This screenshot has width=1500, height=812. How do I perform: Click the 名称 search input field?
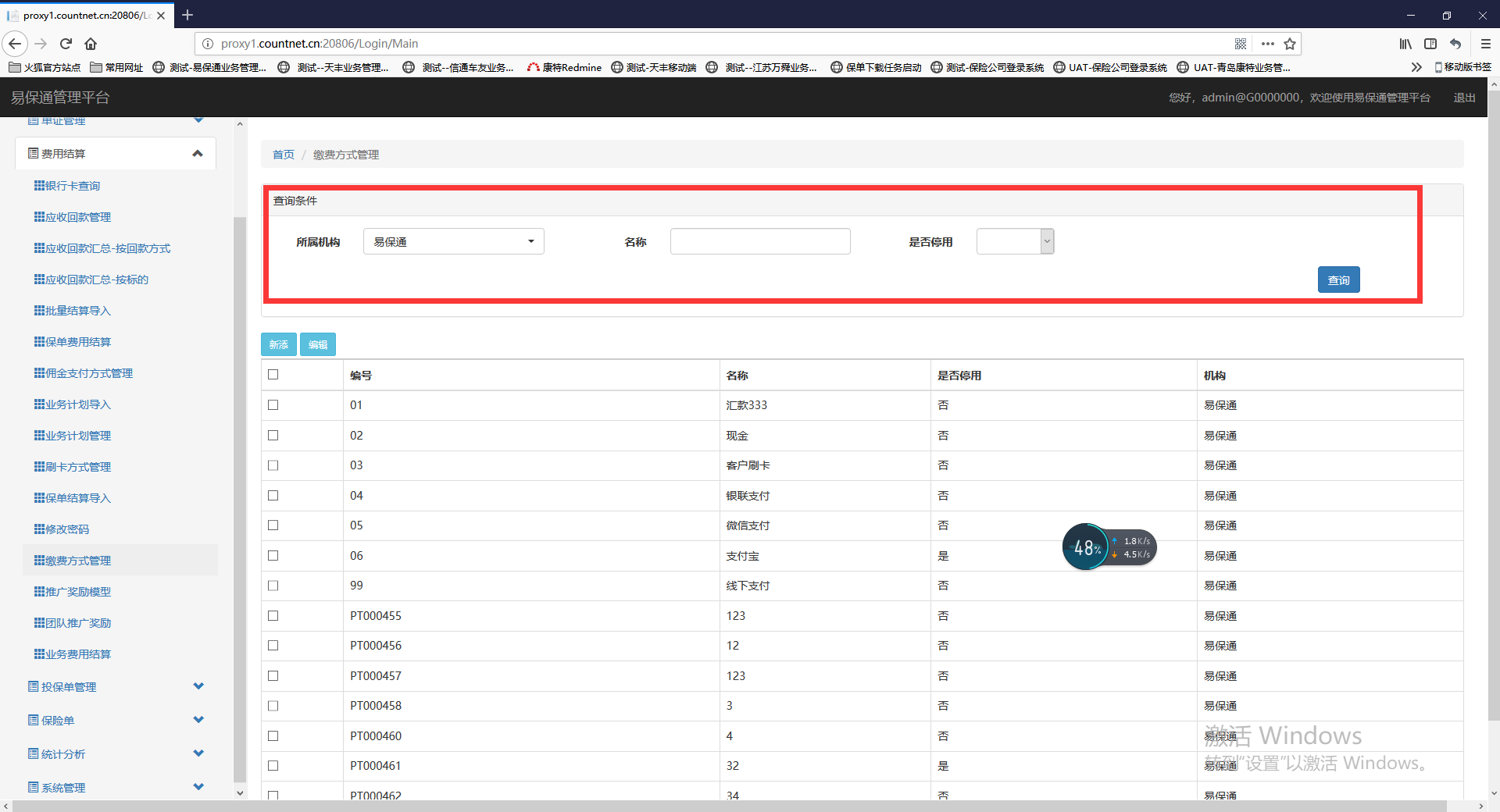click(x=760, y=241)
